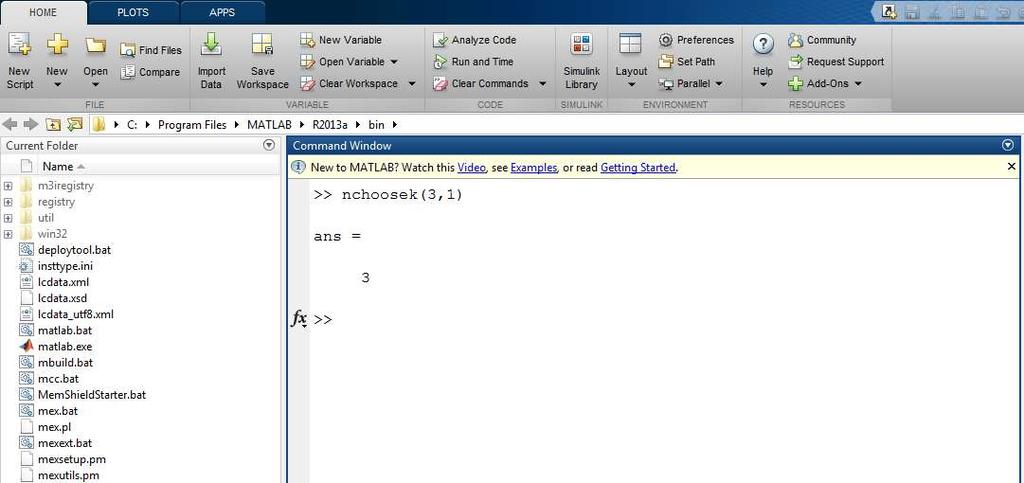Clear Workspace variables

(349, 84)
